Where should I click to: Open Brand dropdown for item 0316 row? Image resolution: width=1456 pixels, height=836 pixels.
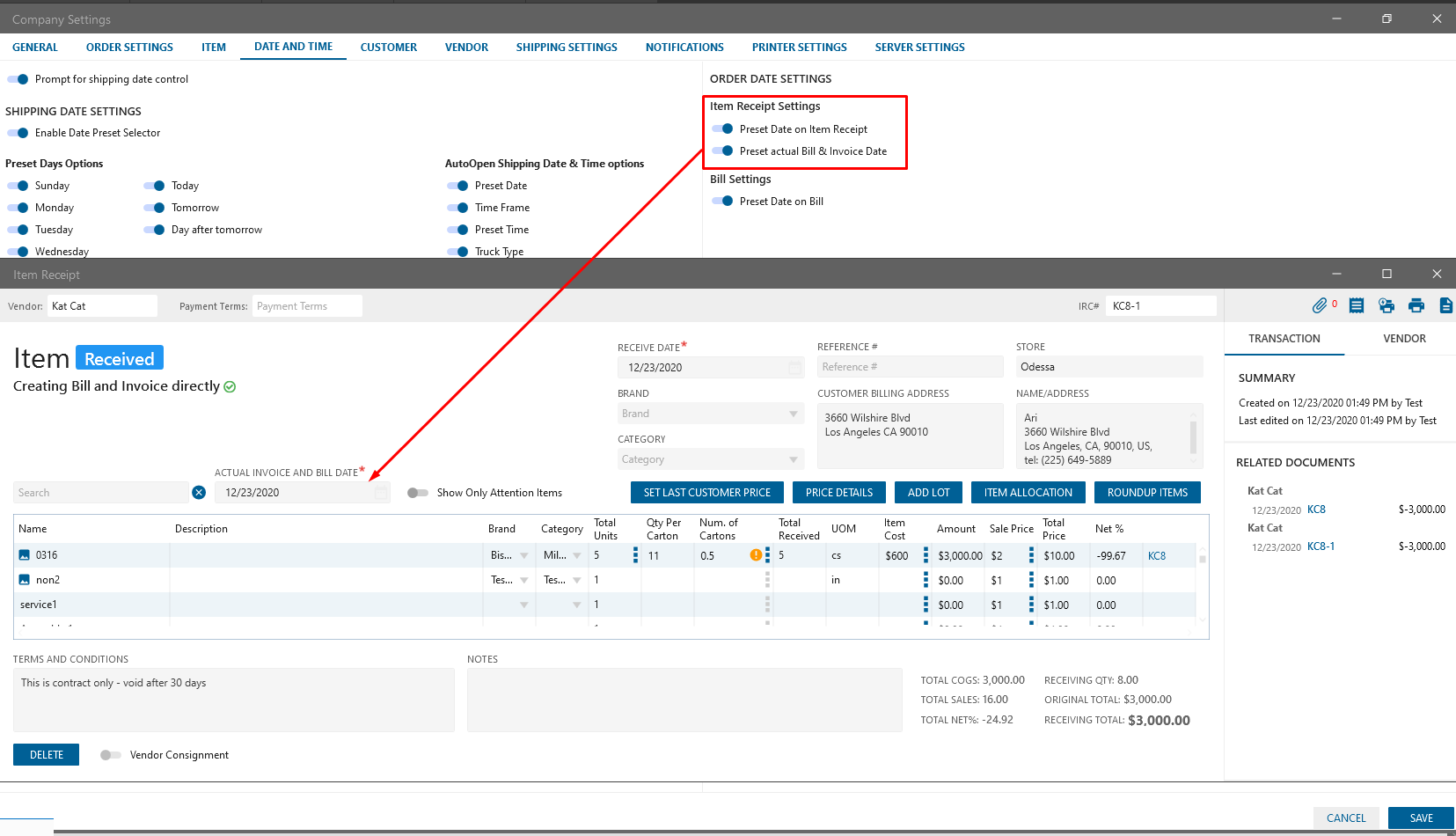point(523,555)
